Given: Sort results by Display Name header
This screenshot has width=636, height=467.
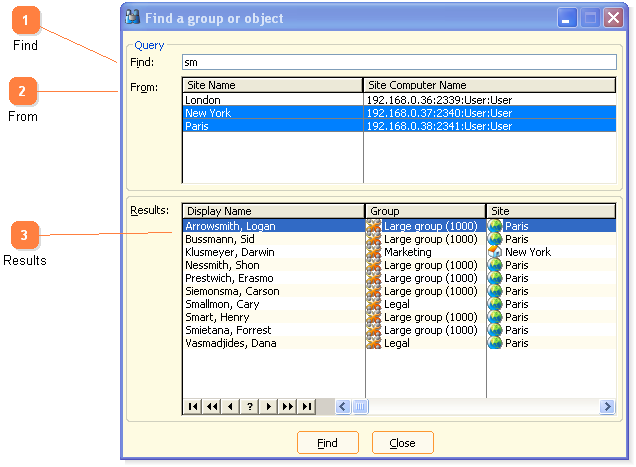Looking at the screenshot, I should [273, 211].
